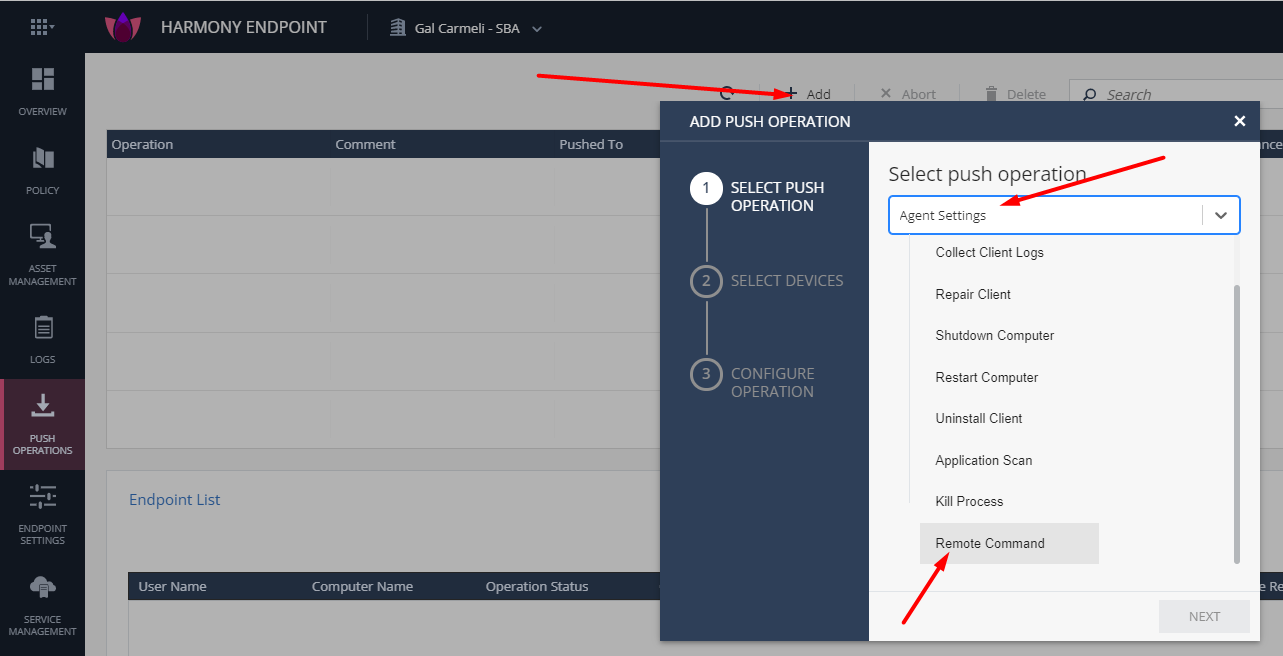Sort by the Comment column header
The image size is (1283, 656).
pos(365,144)
